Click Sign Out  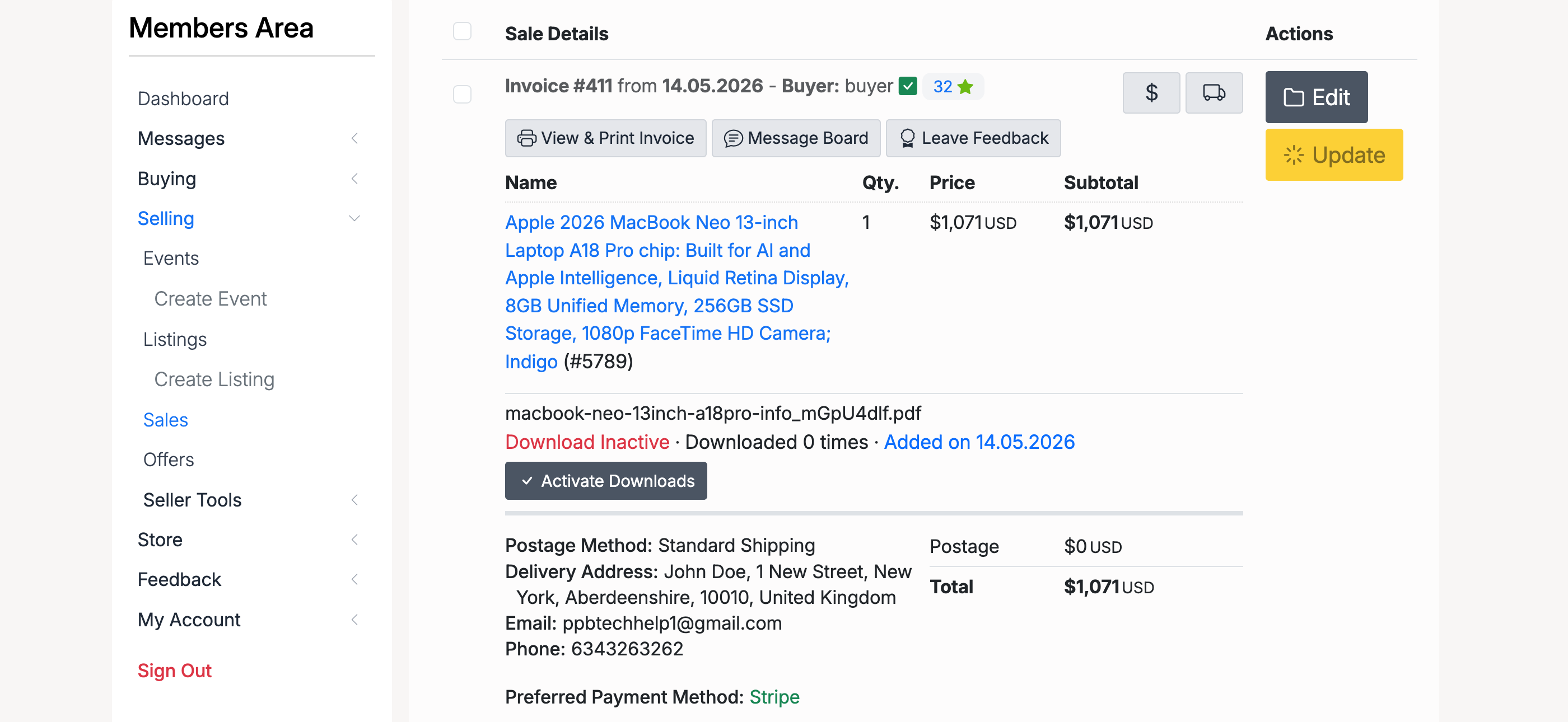(x=175, y=671)
